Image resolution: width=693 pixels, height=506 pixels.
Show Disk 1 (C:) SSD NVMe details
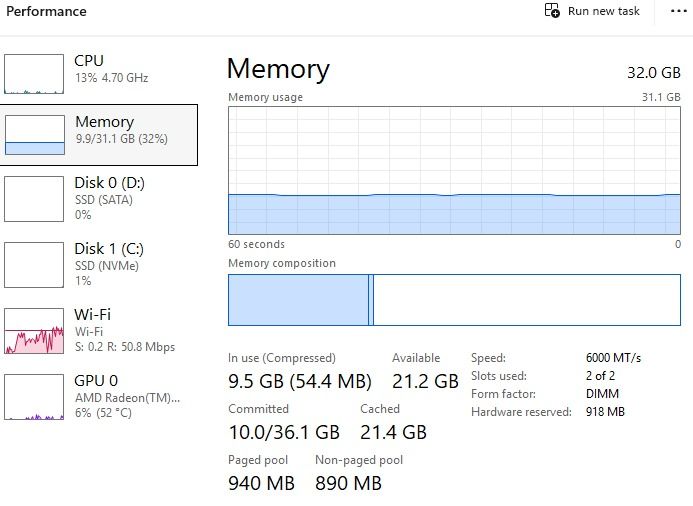99,265
